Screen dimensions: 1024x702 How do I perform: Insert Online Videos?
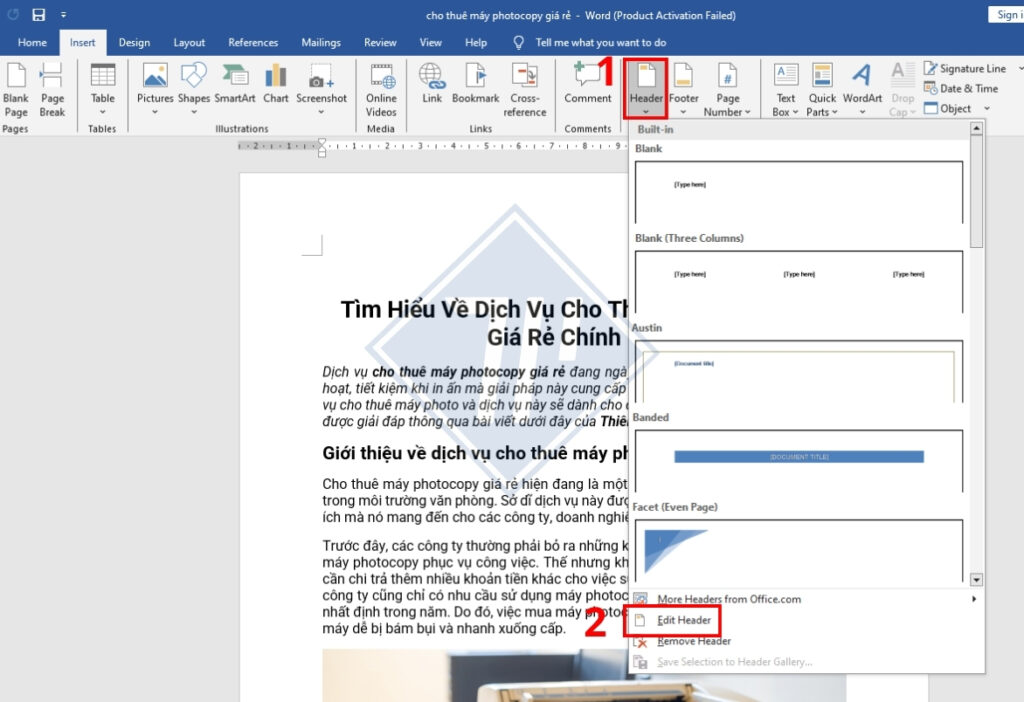click(381, 90)
